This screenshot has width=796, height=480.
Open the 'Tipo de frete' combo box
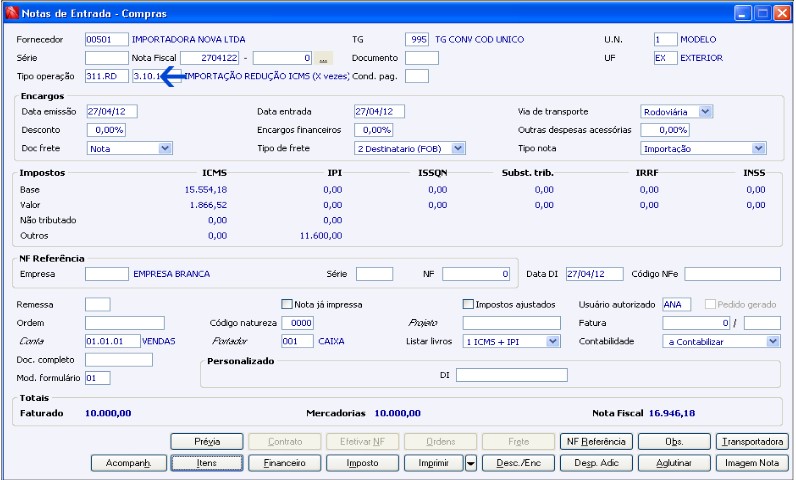pos(458,148)
